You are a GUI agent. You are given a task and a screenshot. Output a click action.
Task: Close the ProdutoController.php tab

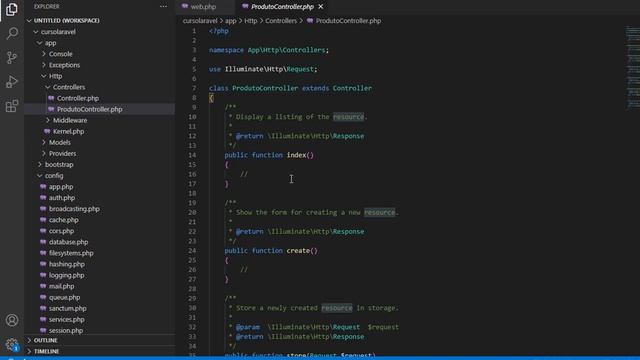(321, 7)
